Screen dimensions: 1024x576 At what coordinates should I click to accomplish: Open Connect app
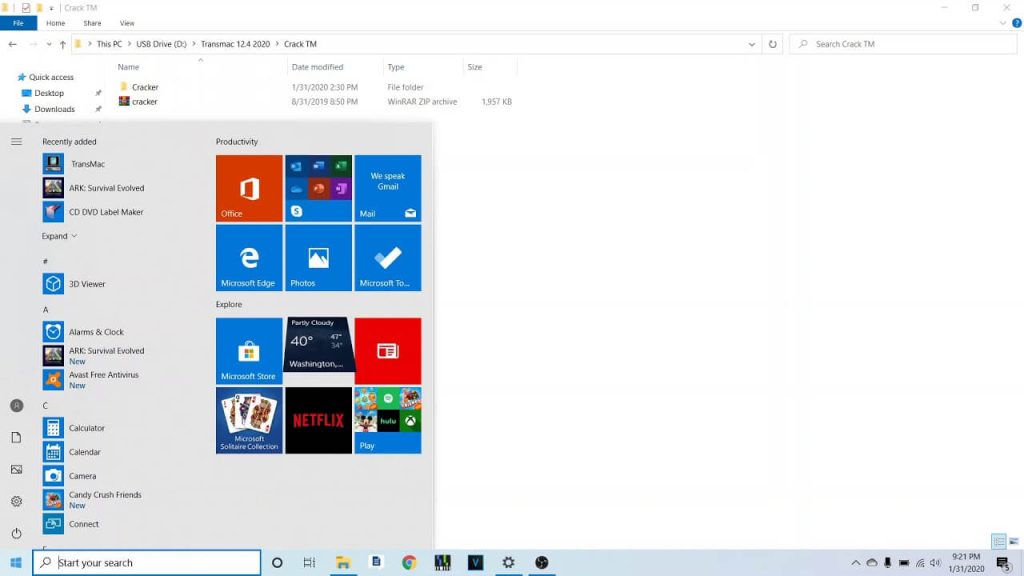pos(84,524)
